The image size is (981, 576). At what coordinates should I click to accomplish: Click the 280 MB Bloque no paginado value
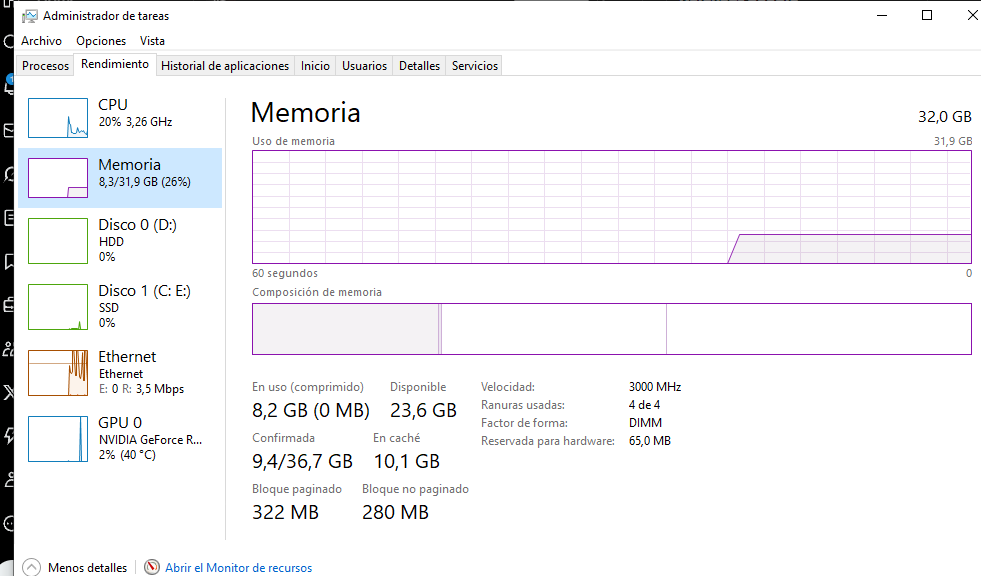point(395,512)
